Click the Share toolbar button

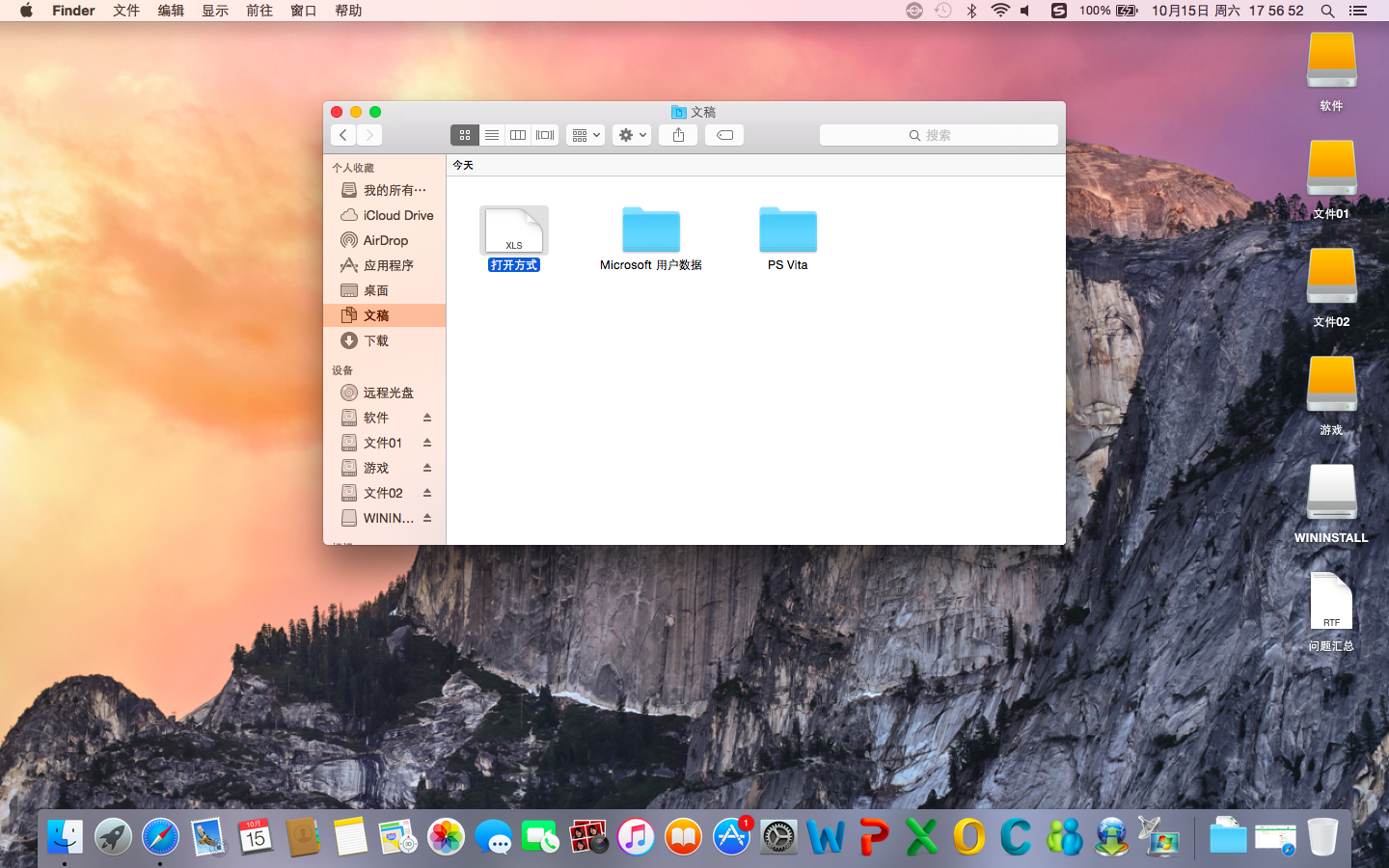[x=678, y=135]
